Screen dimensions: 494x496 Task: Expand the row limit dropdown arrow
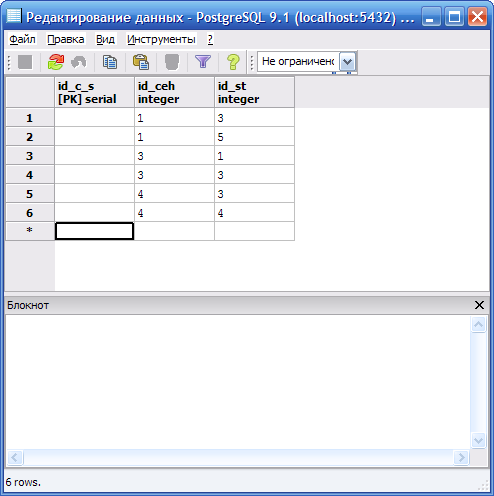coord(347,62)
